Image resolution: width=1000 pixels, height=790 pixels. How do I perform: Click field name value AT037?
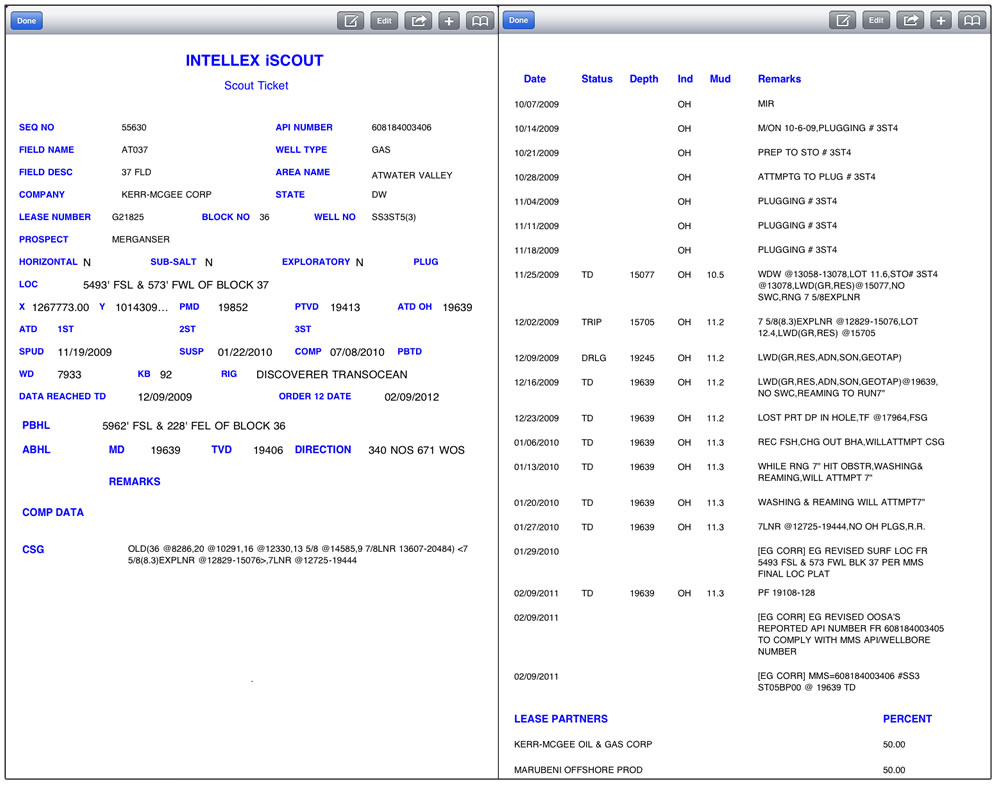[135, 150]
